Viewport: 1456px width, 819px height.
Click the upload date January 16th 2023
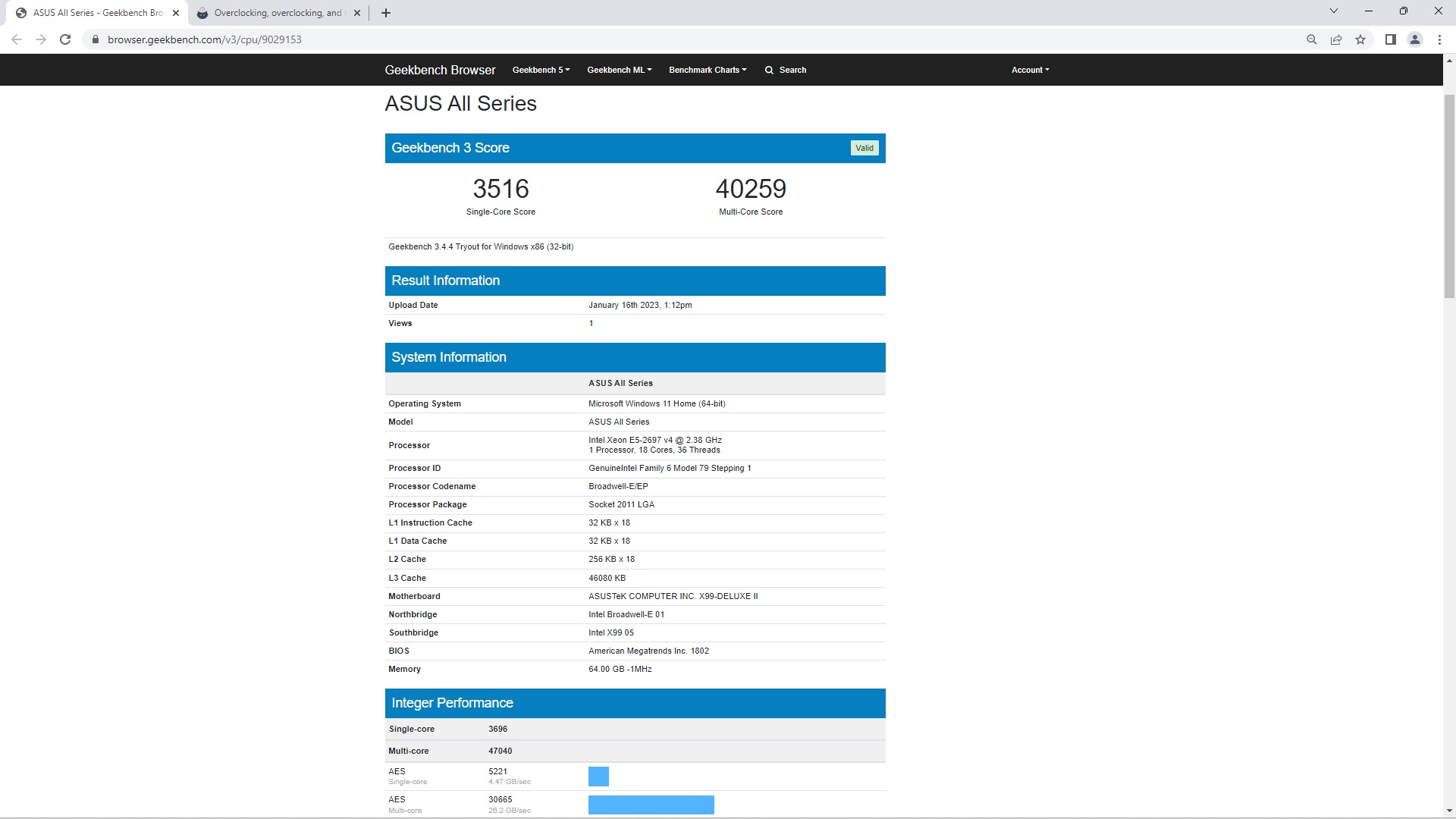coord(640,305)
